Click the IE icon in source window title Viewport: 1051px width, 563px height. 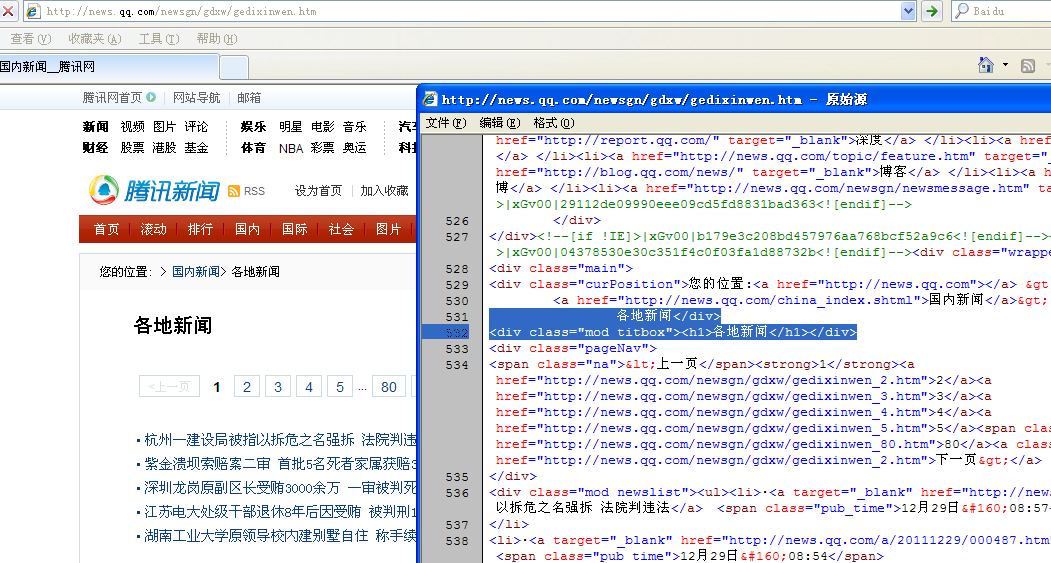click(430, 100)
